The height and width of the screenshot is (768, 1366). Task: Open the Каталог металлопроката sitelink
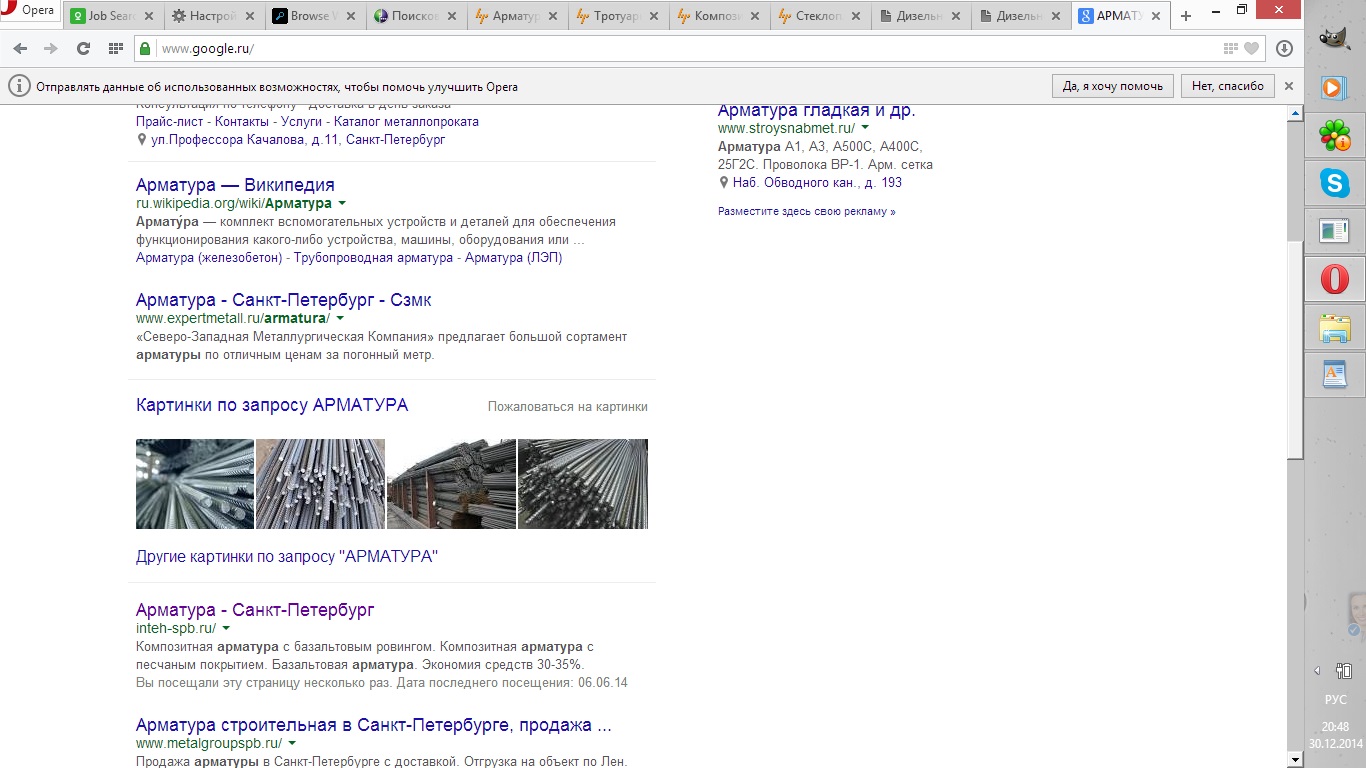tap(406, 122)
